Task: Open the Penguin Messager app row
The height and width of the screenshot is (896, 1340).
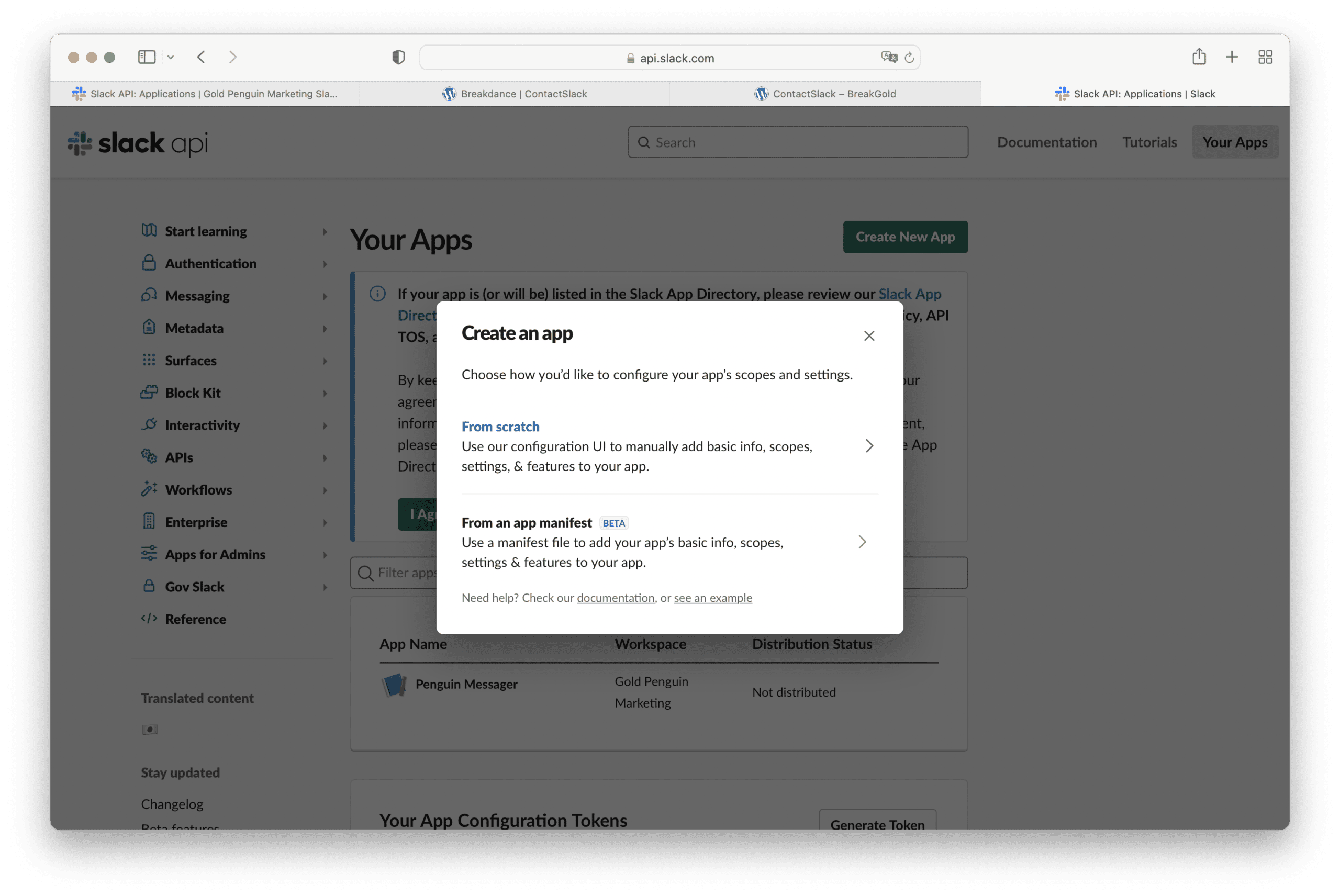Action: 658,691
